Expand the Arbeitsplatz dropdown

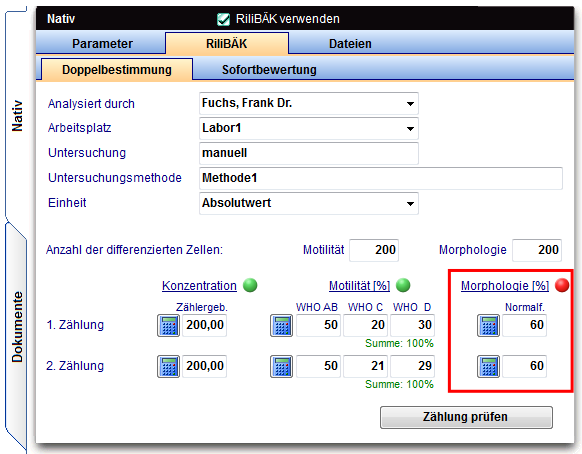pyautogui.click(x=410, y=128)
